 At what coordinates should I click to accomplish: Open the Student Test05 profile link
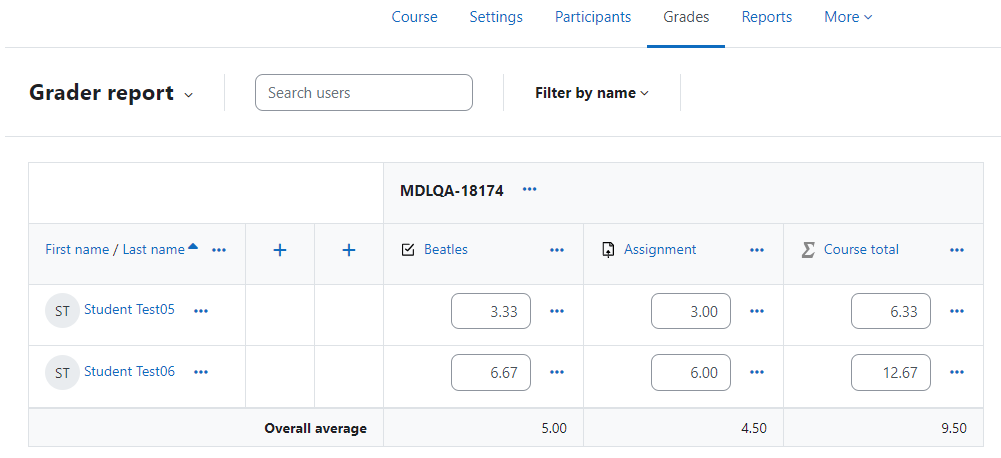[130, 310]
